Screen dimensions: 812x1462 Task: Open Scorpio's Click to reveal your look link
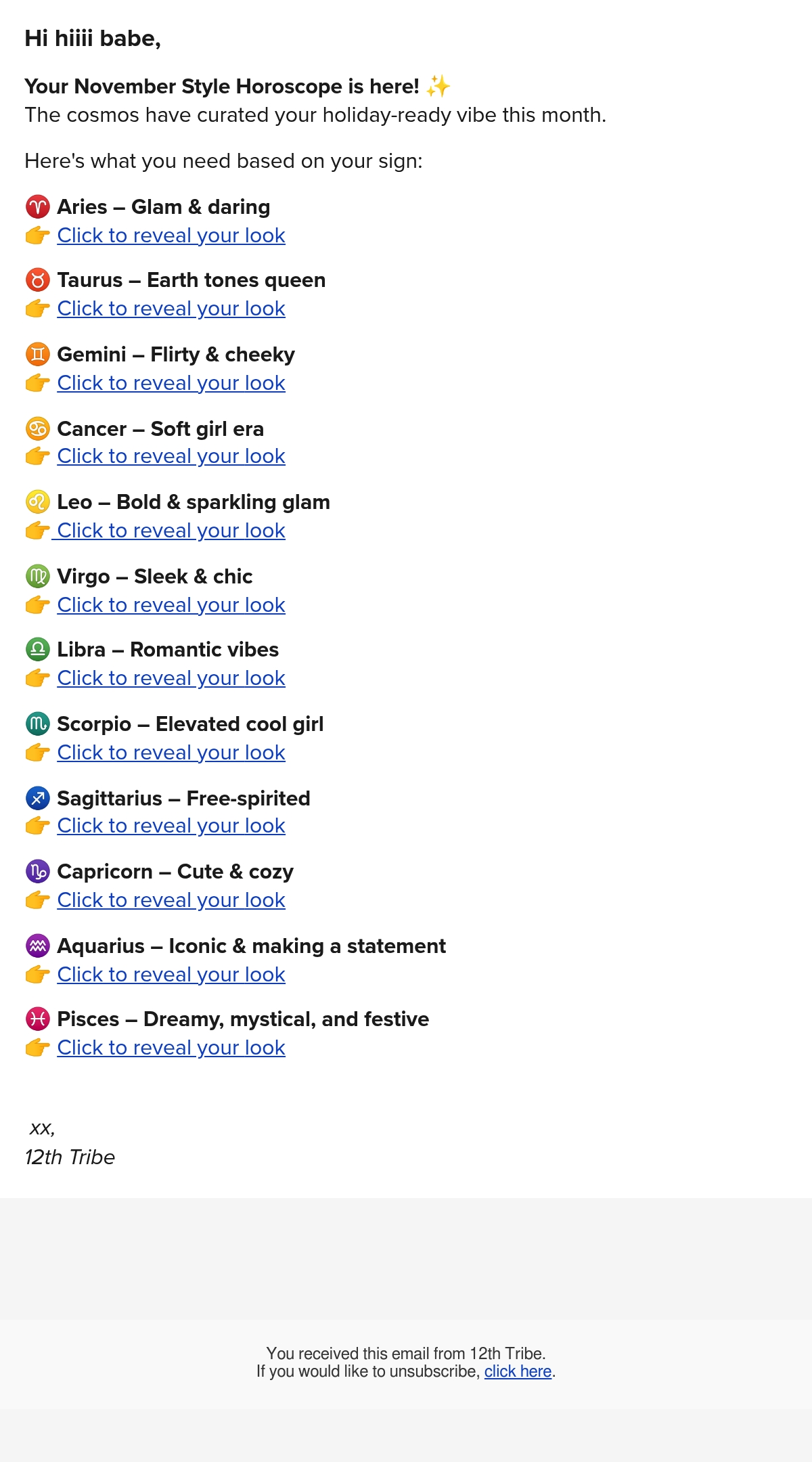(x=171, y=752)
